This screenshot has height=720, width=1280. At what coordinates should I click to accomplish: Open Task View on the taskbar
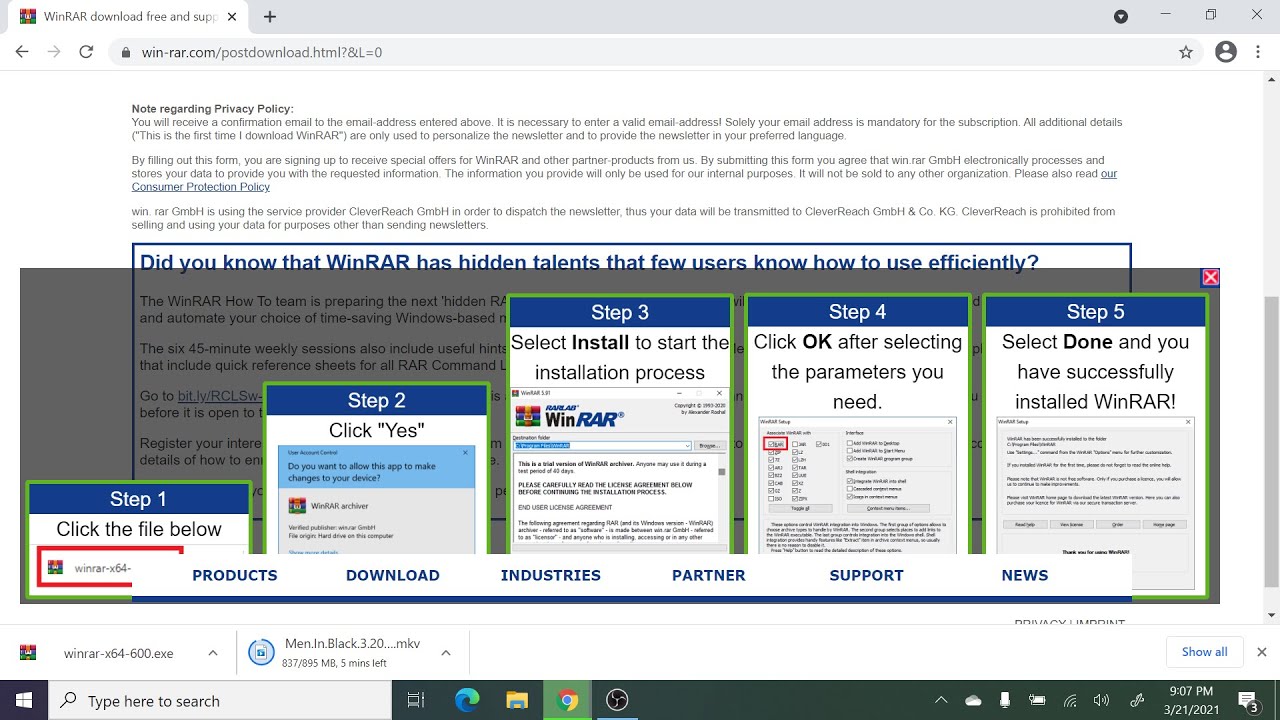tap(416, 700)
